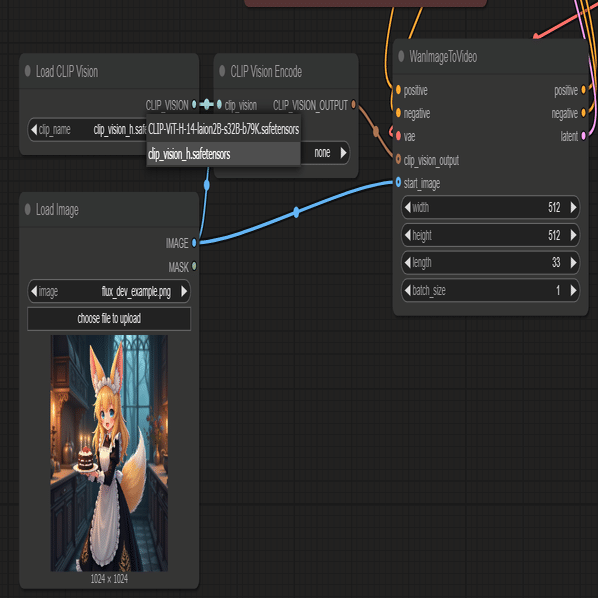Image resolution: width=598 pixels, height=598 pixels.
Task: Click the fox girl image preview thumbnail
Action: pos(109,453)
